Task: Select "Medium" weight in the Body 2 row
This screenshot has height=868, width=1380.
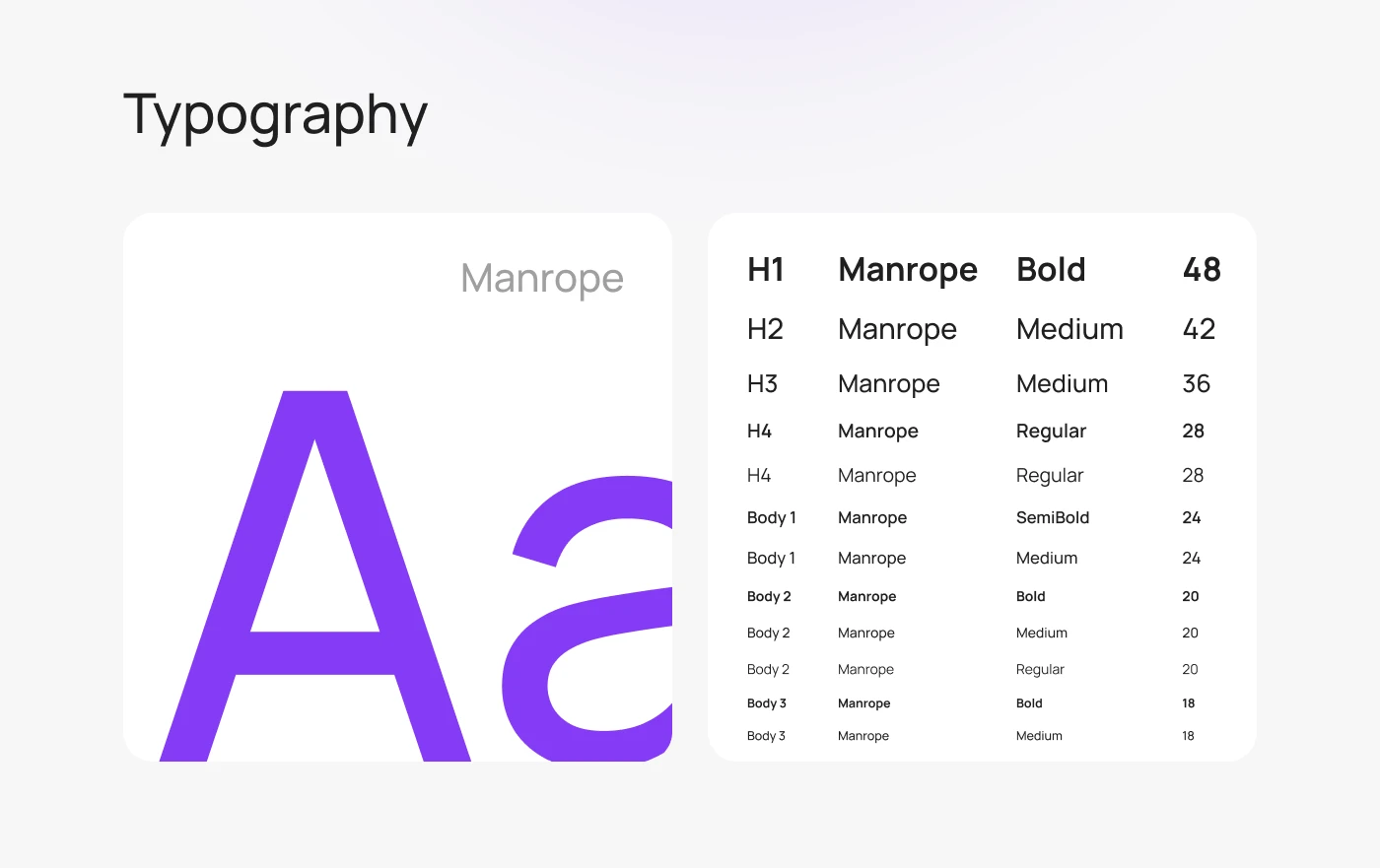Action: (x=1041, y=633)
